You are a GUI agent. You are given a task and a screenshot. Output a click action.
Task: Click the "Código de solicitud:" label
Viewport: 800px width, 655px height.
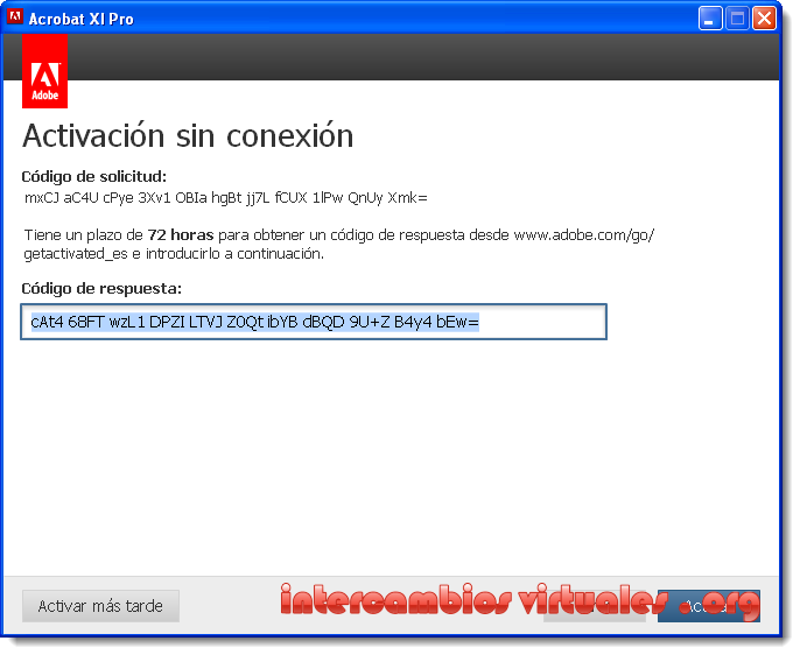coord(94,177)
